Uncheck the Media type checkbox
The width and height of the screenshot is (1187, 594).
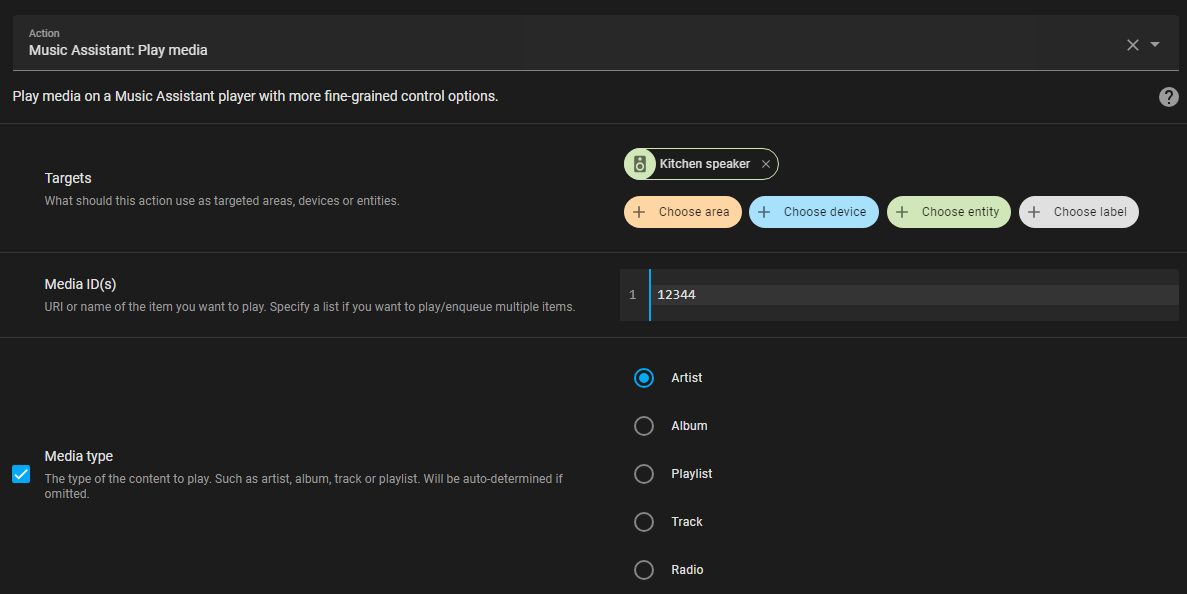[21, 474]
